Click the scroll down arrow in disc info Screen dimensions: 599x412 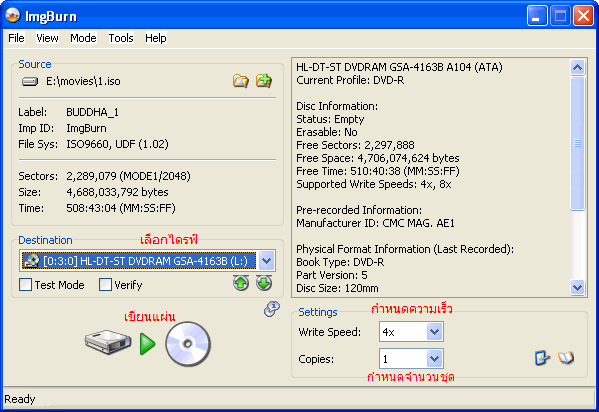click(x=577, y=287)
